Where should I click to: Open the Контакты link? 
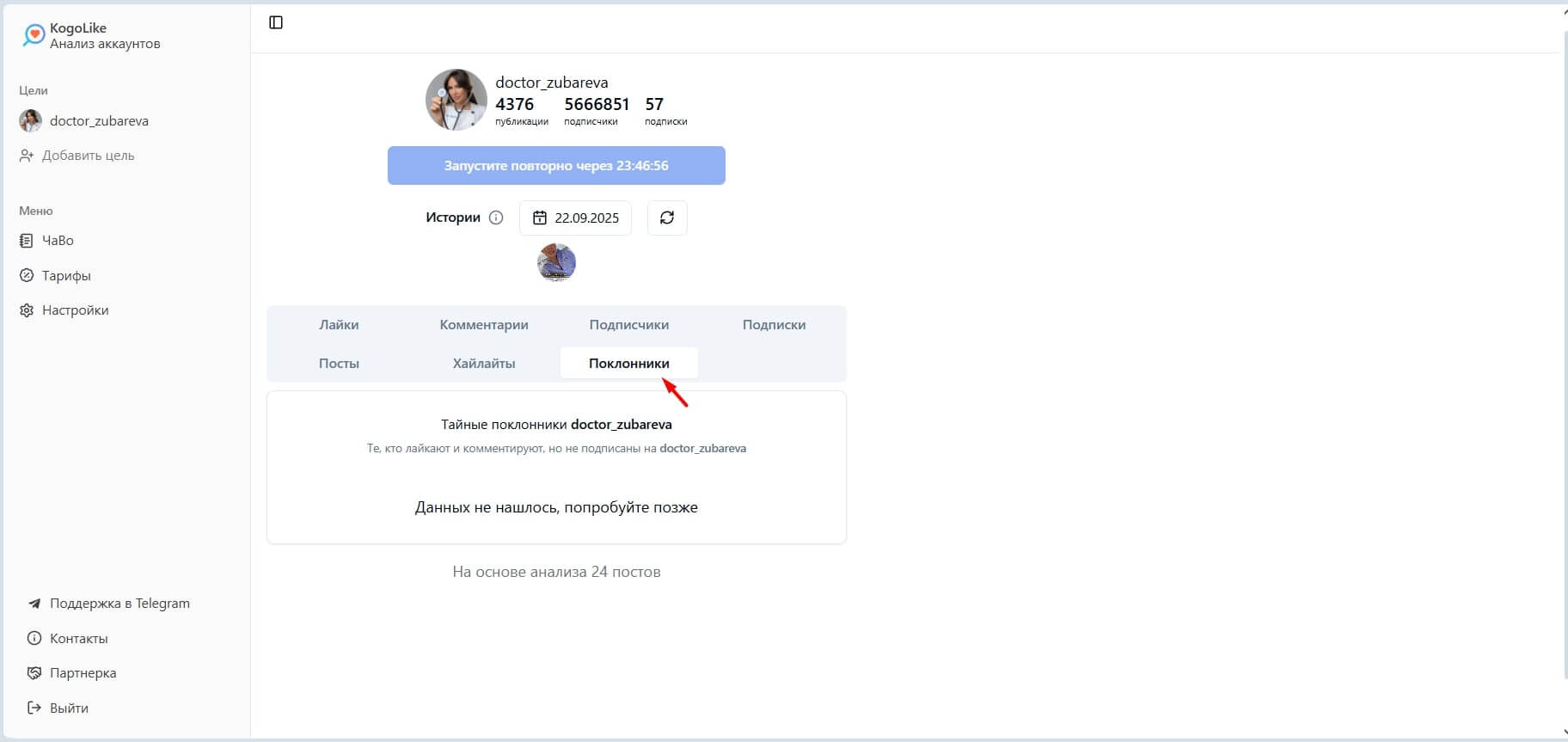[78, 639]
